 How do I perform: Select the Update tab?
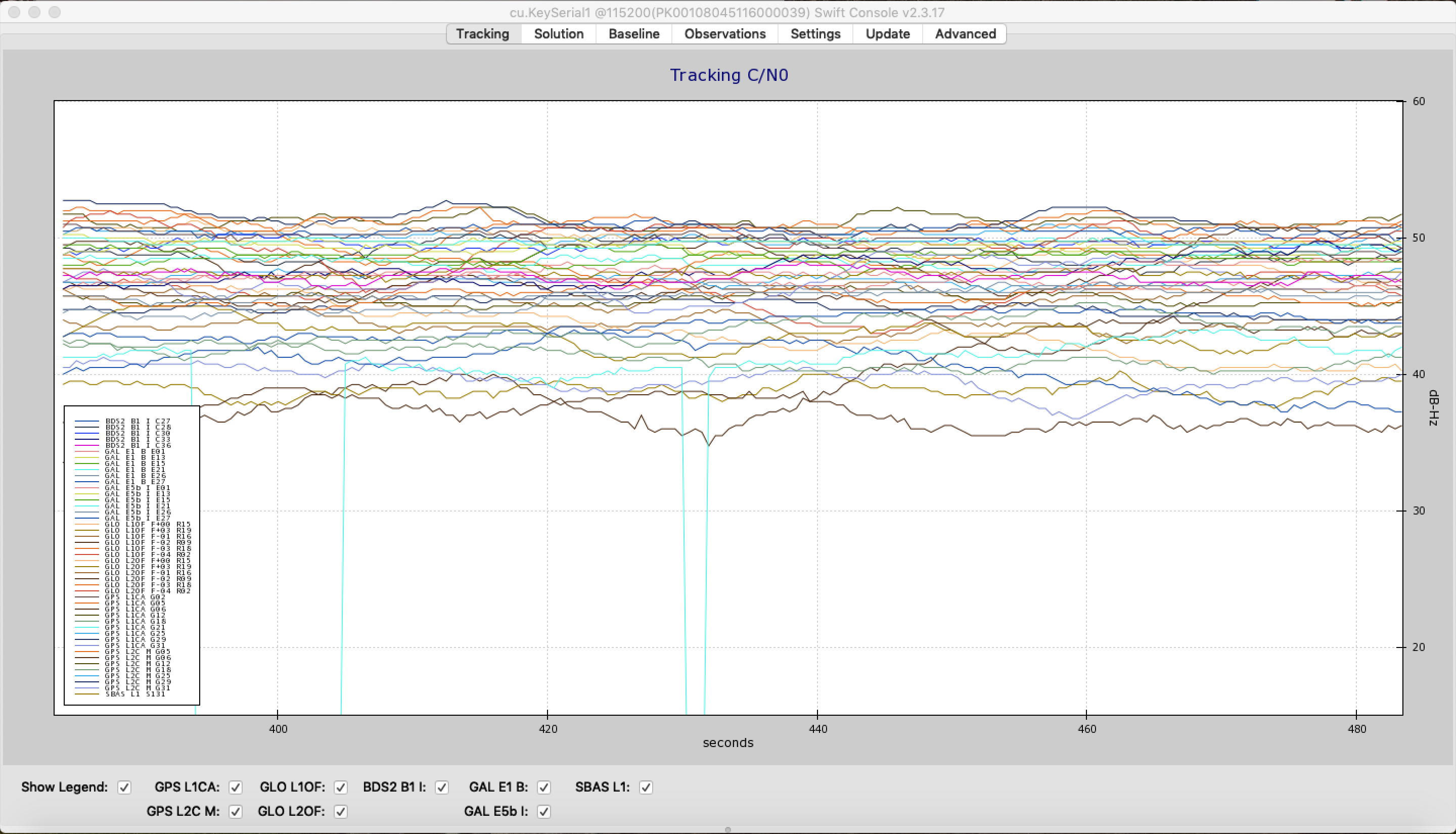[x=887, y=34]
